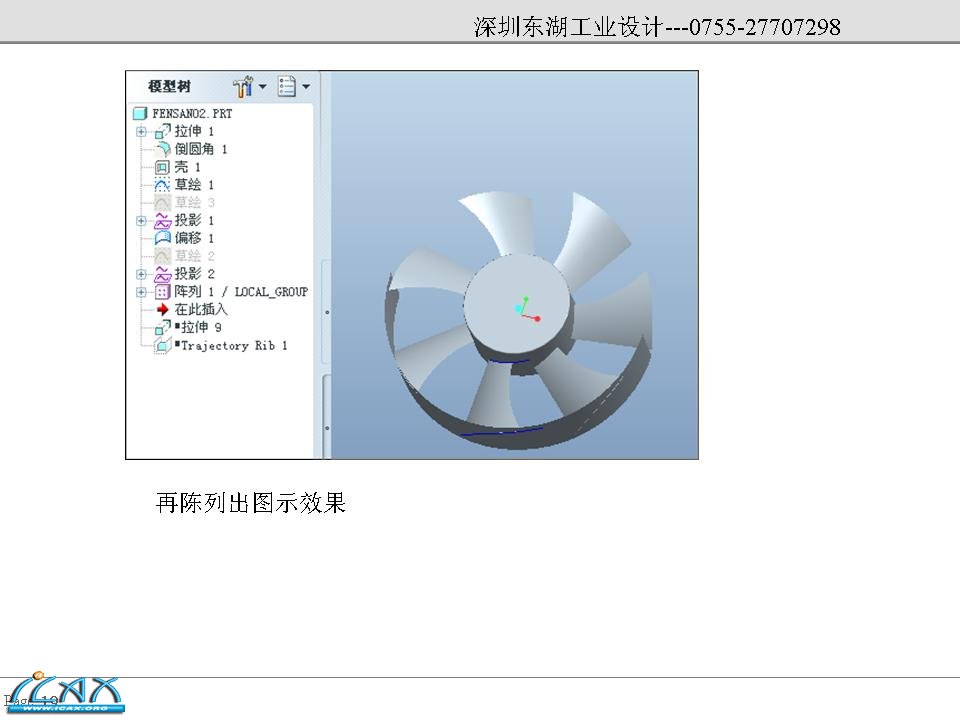Click the model tree show/list icon
Image resolution: width=960 pixels, height=720 pixels.
coord(287,86)
